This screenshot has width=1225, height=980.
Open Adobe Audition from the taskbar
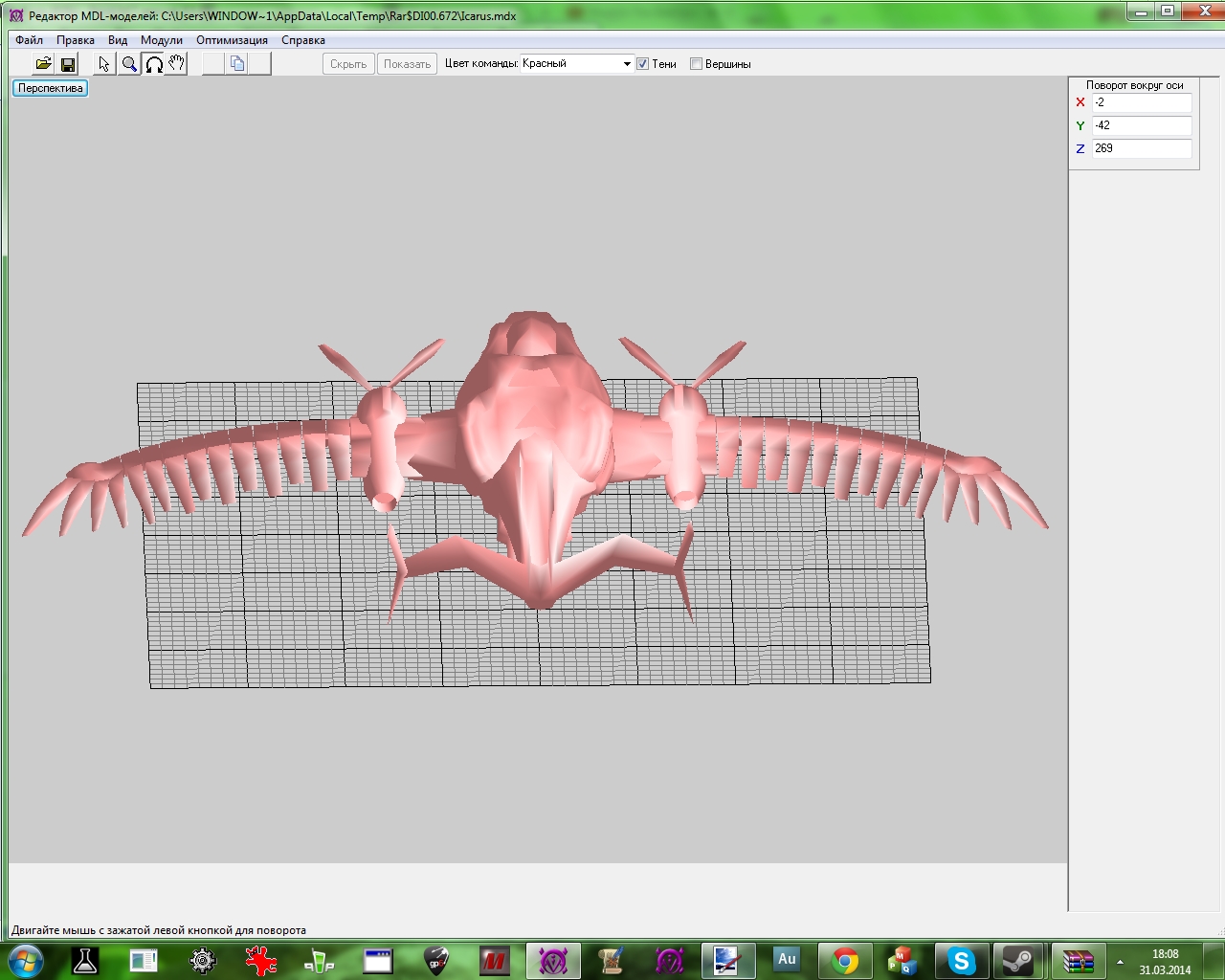(786, 960)
